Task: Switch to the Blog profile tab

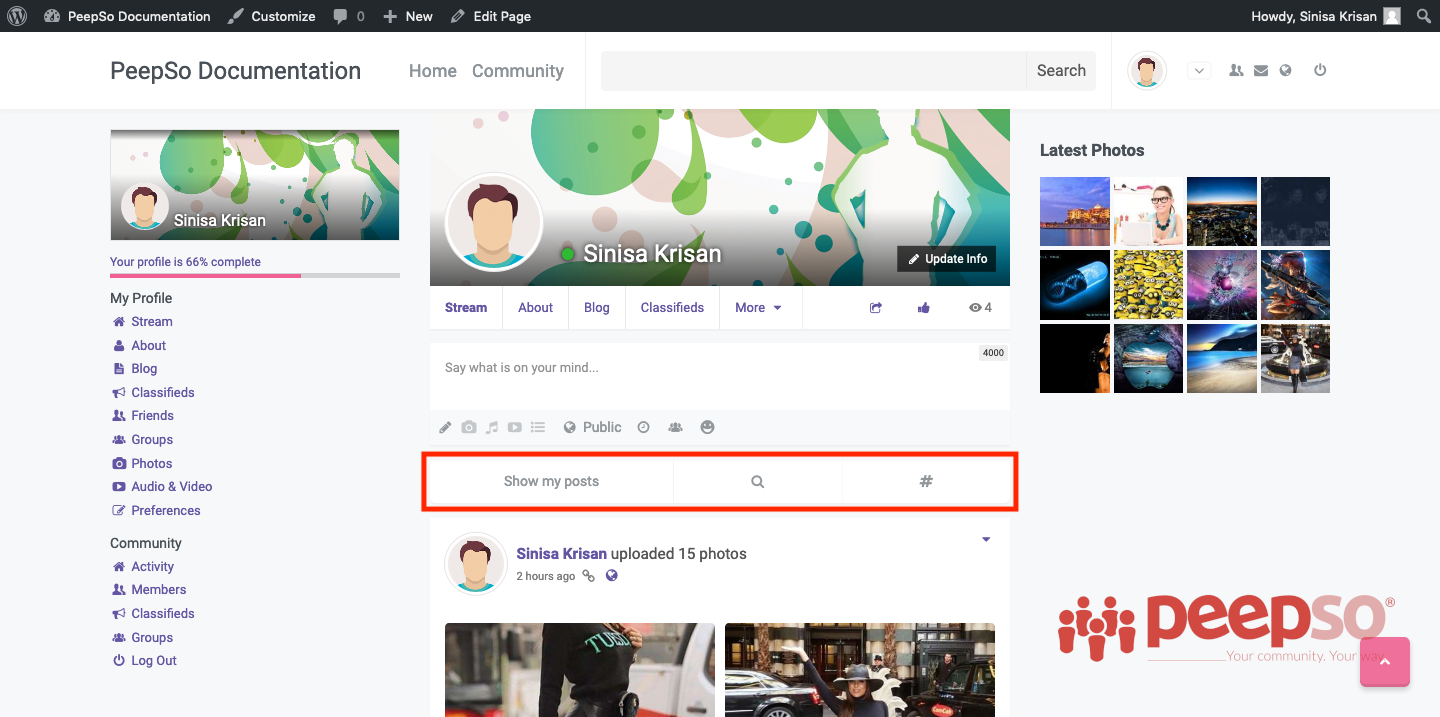Action: tap(597, 308)
